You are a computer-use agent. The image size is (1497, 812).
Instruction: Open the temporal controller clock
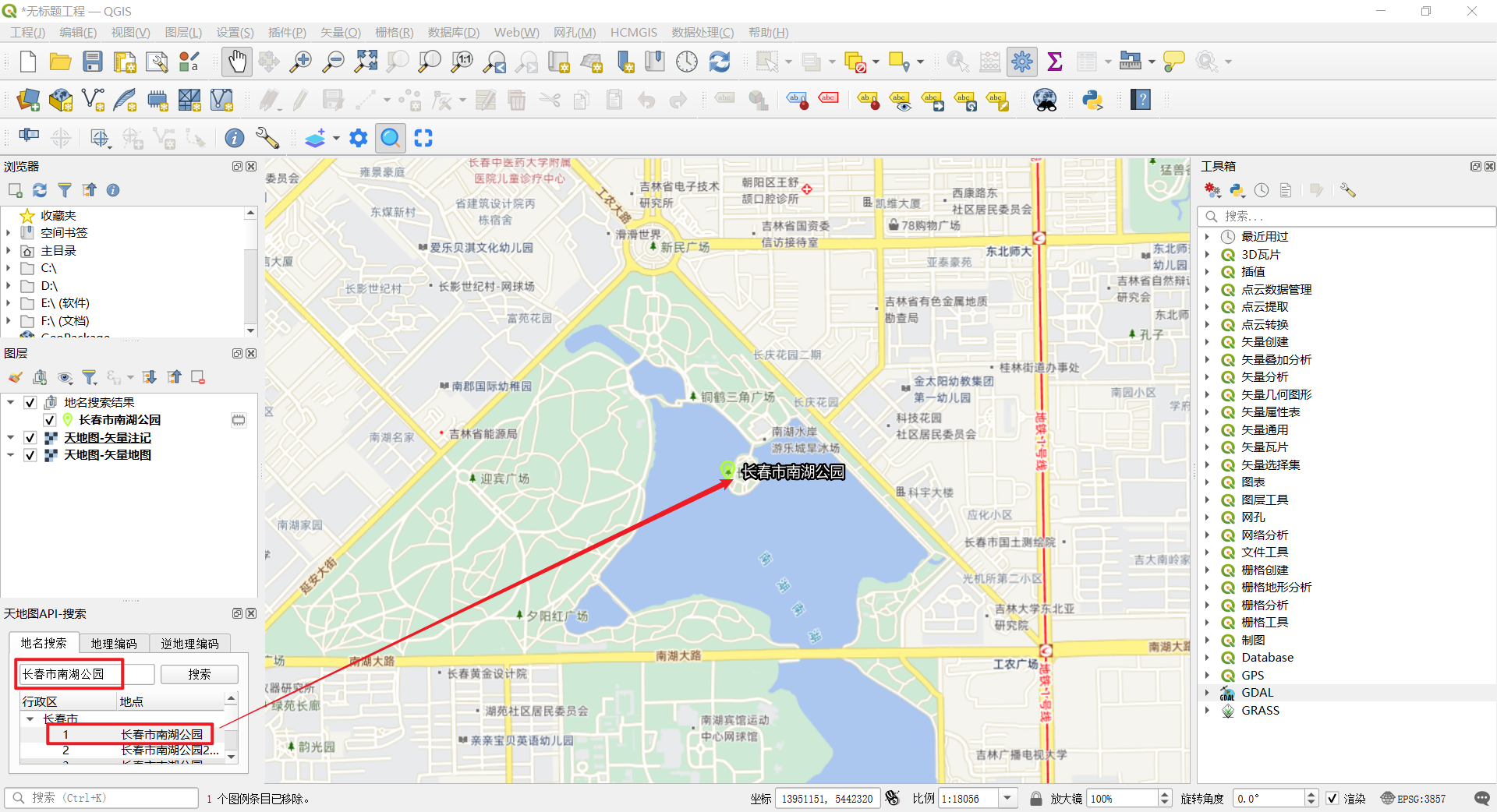pyautogui.click(x=687, y=62)
